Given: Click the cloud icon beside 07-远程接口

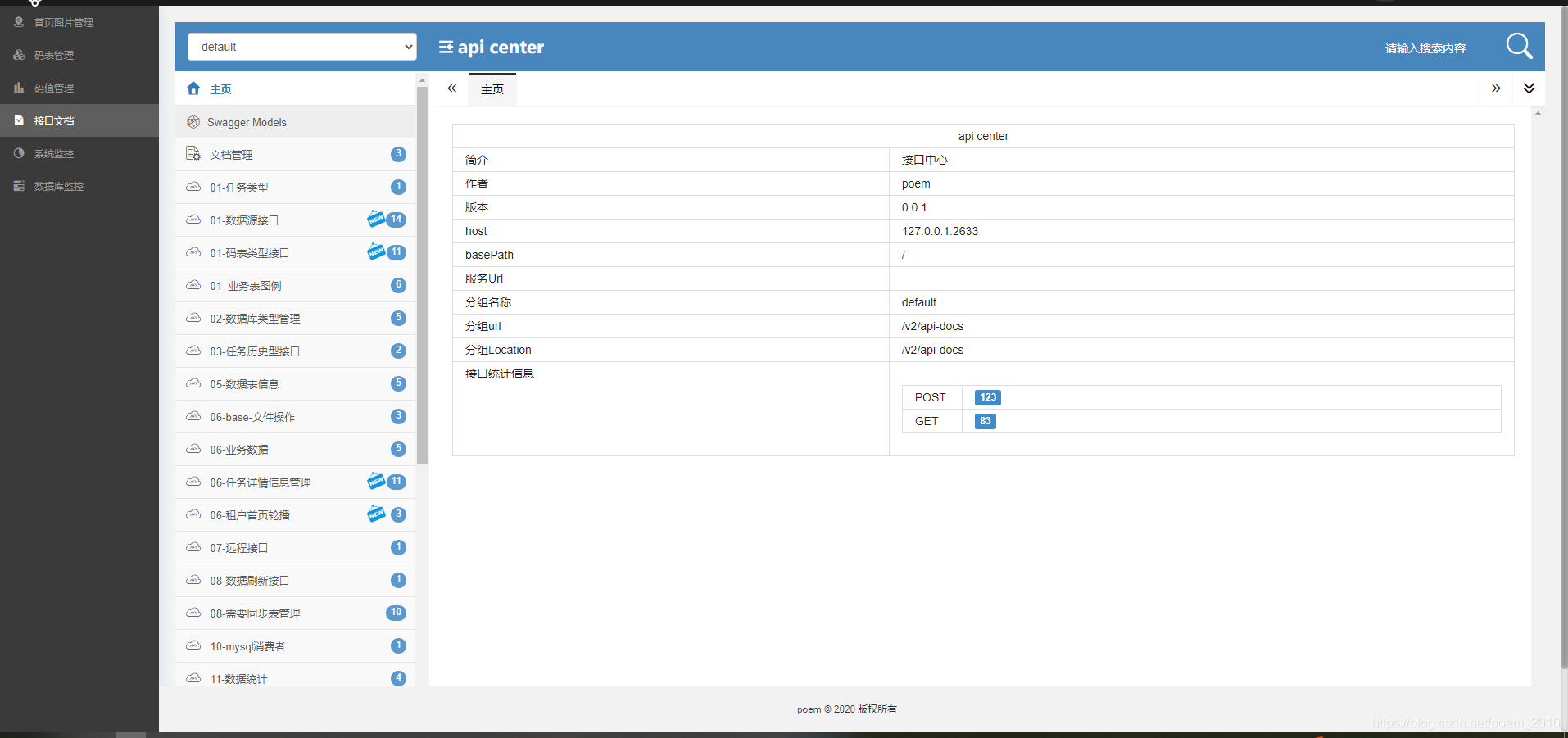Looking at the screenshot, I should pyautogui.click(x=193, y=547).
